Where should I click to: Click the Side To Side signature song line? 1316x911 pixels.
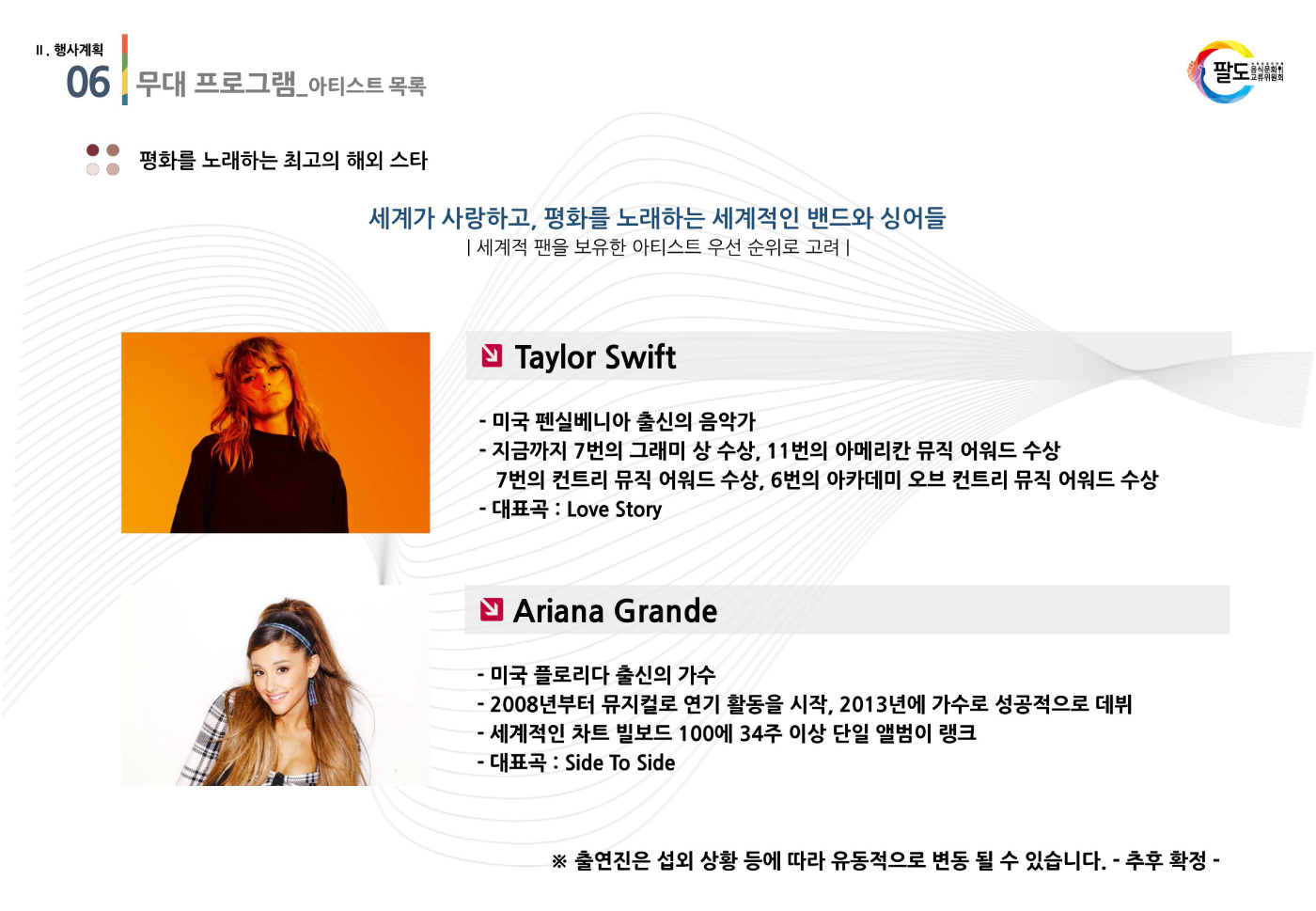pos(576,762)
